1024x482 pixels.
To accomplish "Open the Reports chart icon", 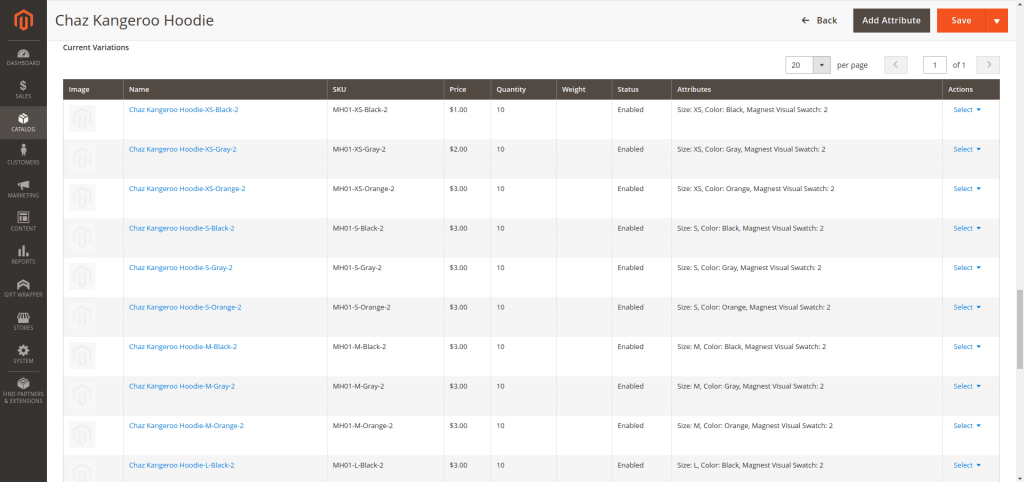I will 23,254.
